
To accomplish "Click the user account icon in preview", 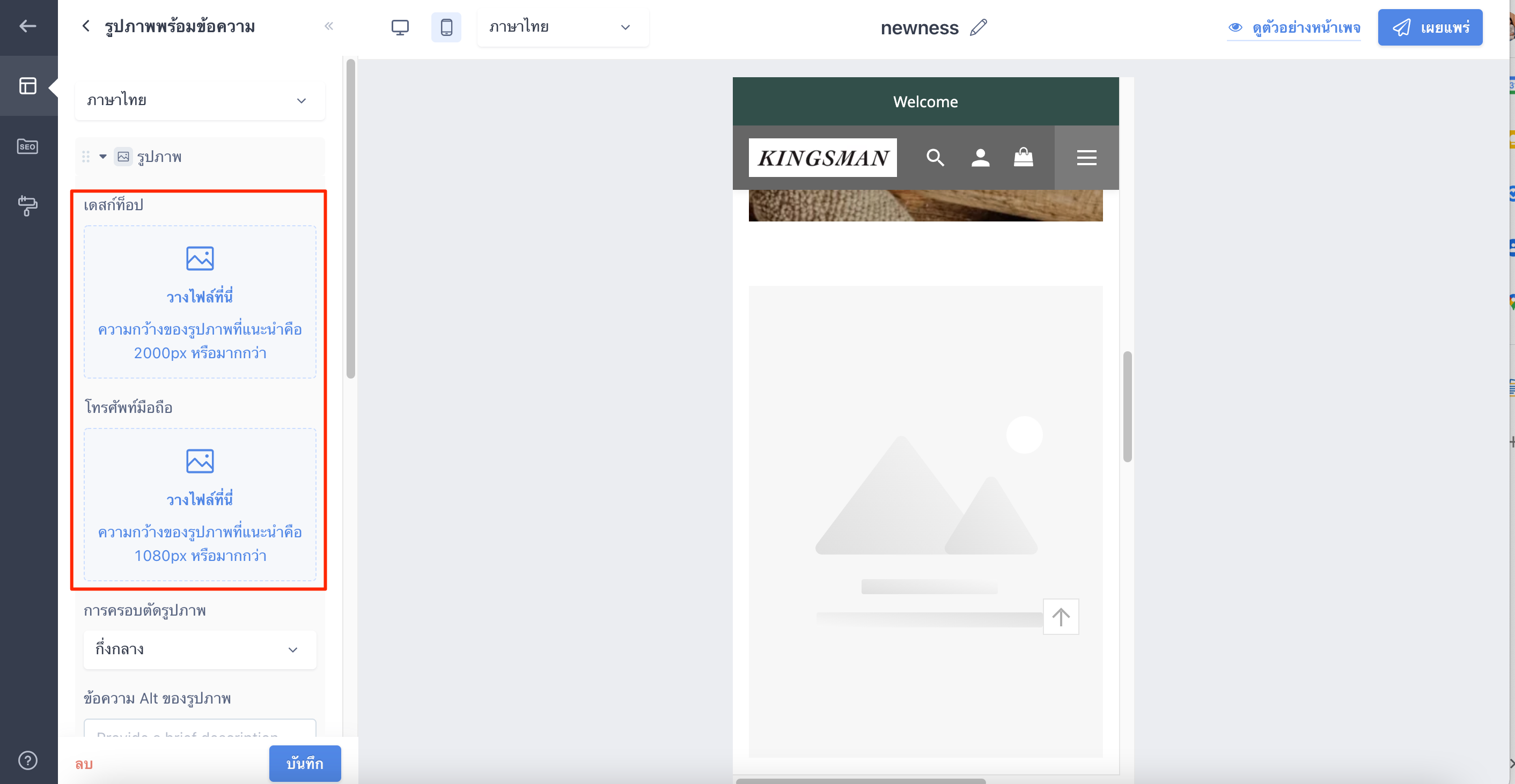I will point(980,158).
